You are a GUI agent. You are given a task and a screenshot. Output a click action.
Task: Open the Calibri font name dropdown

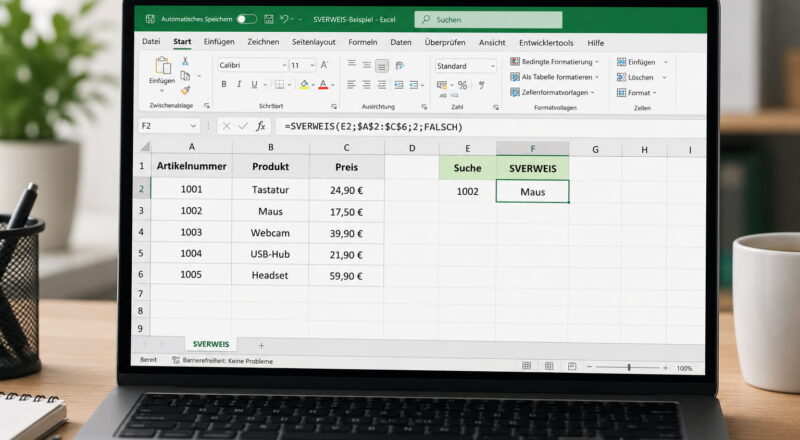tap(284, 65)
